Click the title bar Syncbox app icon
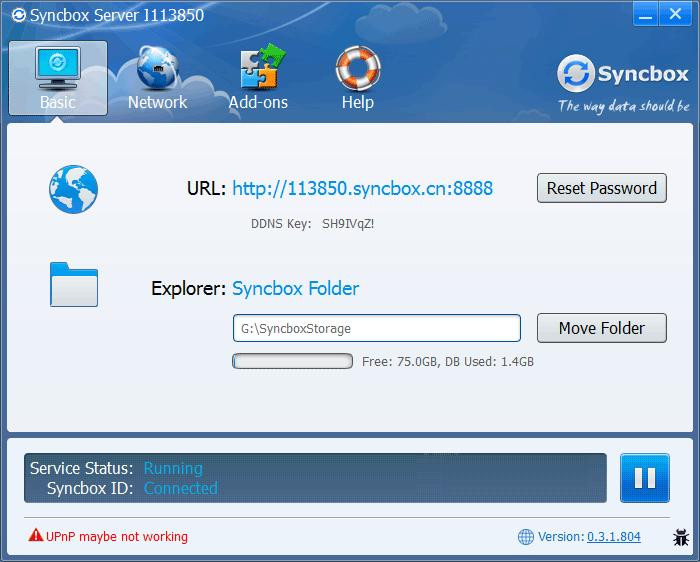This screenshot has width=700, height=562. pyautogui.click(x=19, y=16)
